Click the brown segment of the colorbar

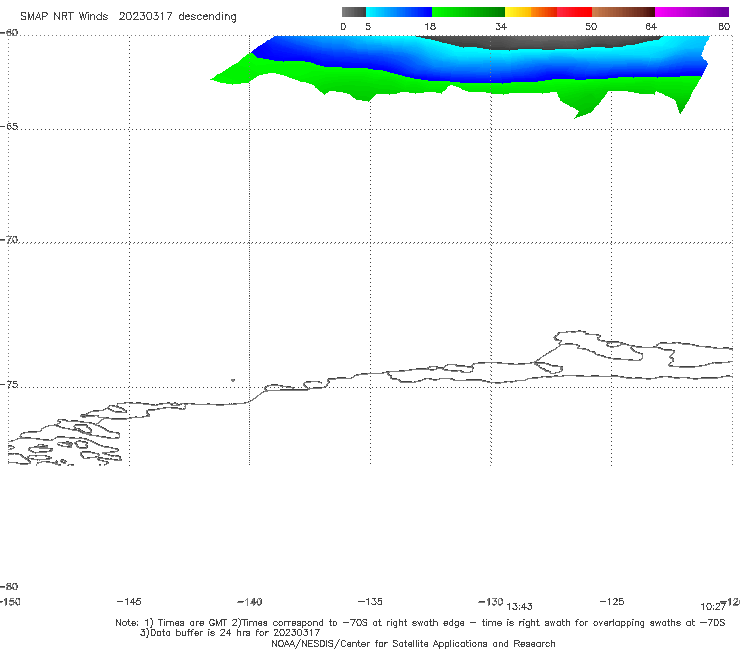623,12
